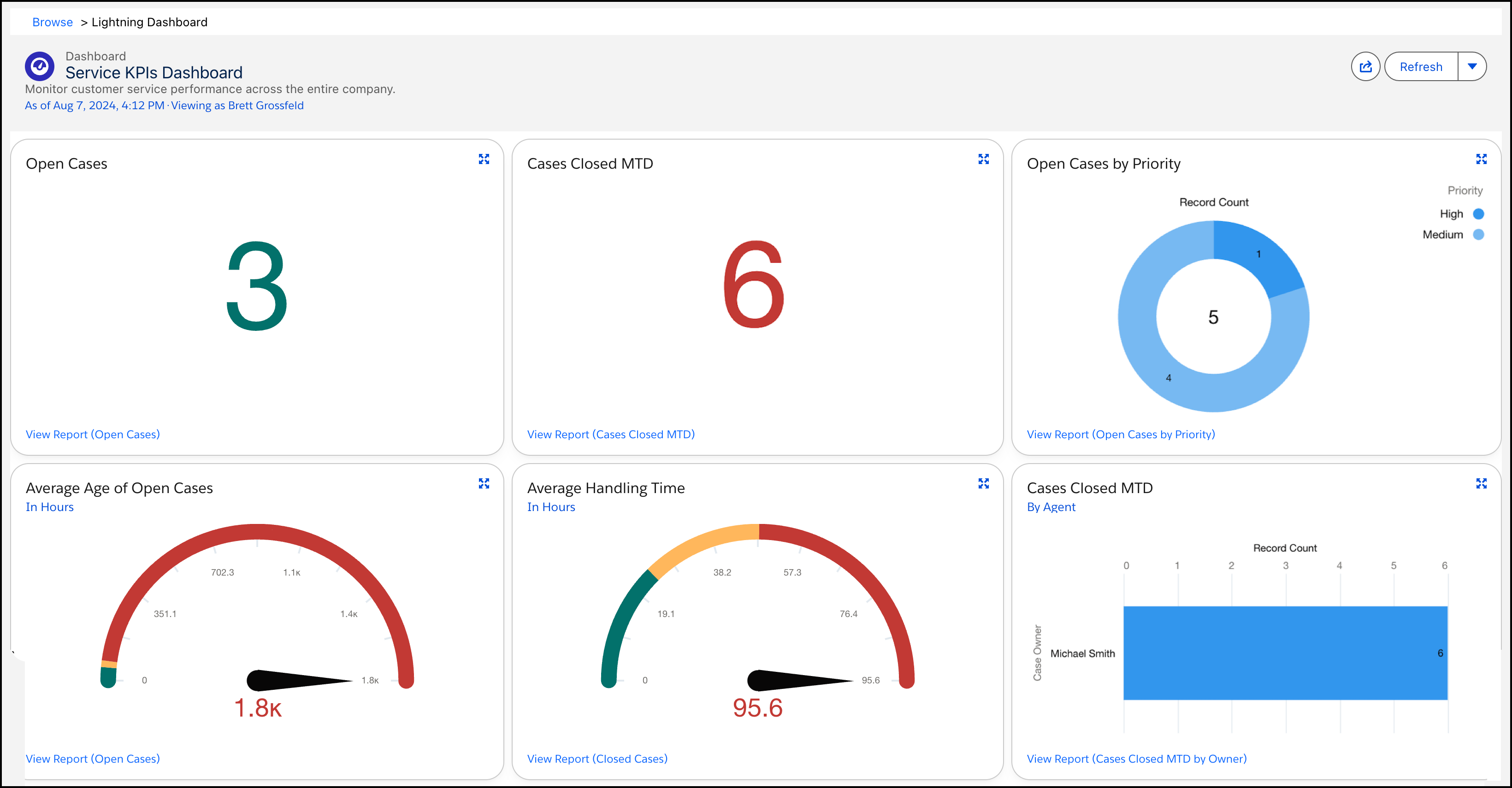Open View Report (Open Cases) under Open Cases
The image size is (1512, 788).
[x=93, y=434]
